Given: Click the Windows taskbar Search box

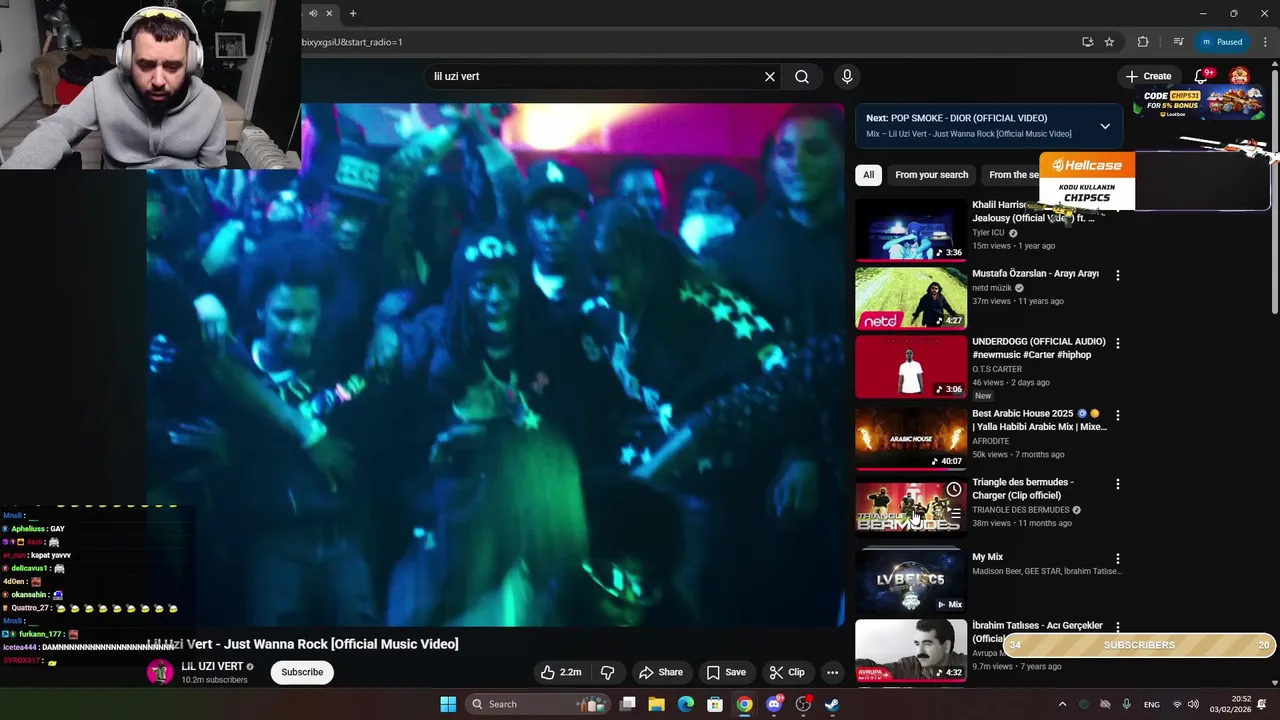Looking at the screenshot, I should 538,704.
